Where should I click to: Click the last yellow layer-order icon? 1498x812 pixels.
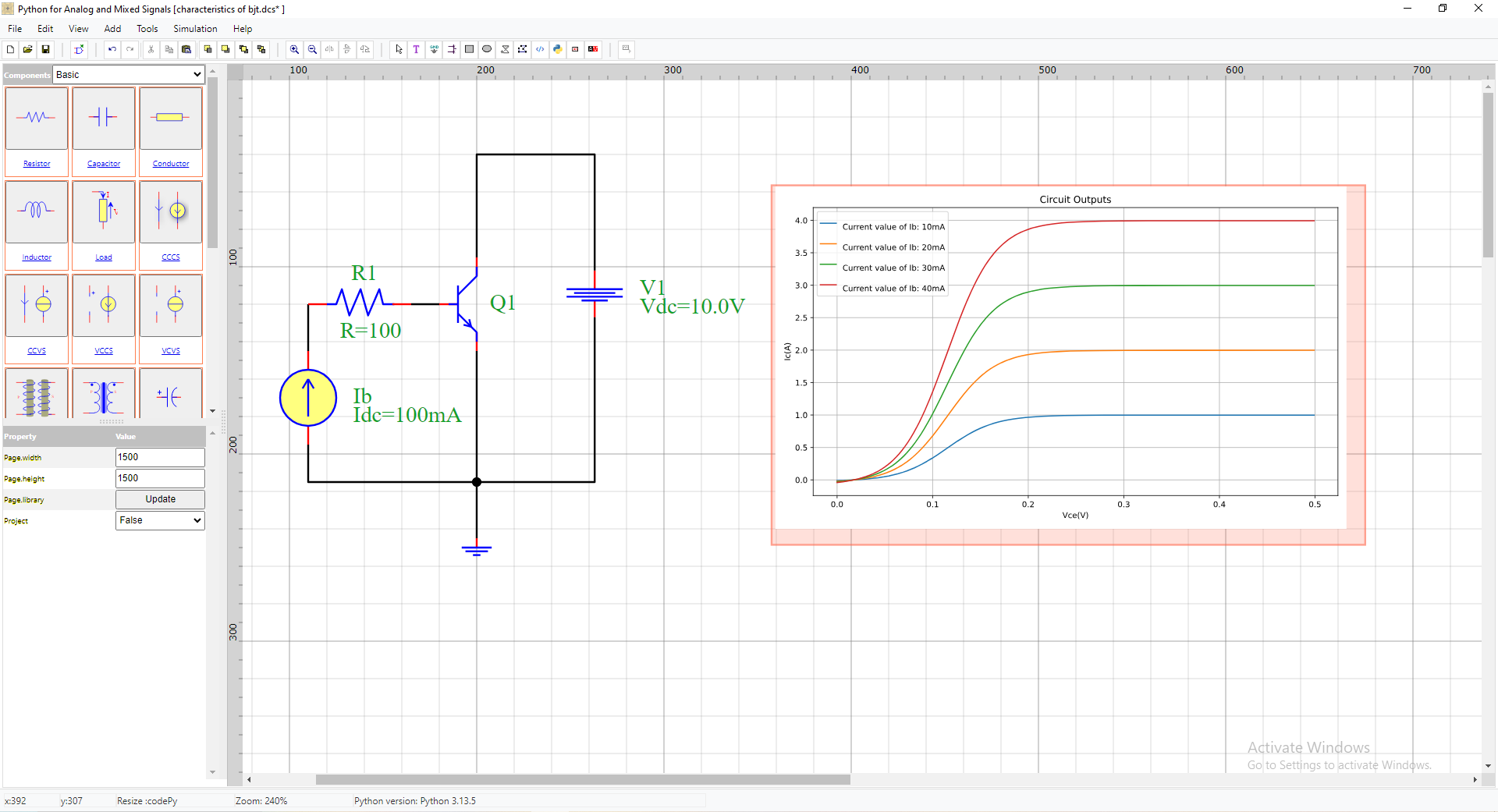point(261,49)
